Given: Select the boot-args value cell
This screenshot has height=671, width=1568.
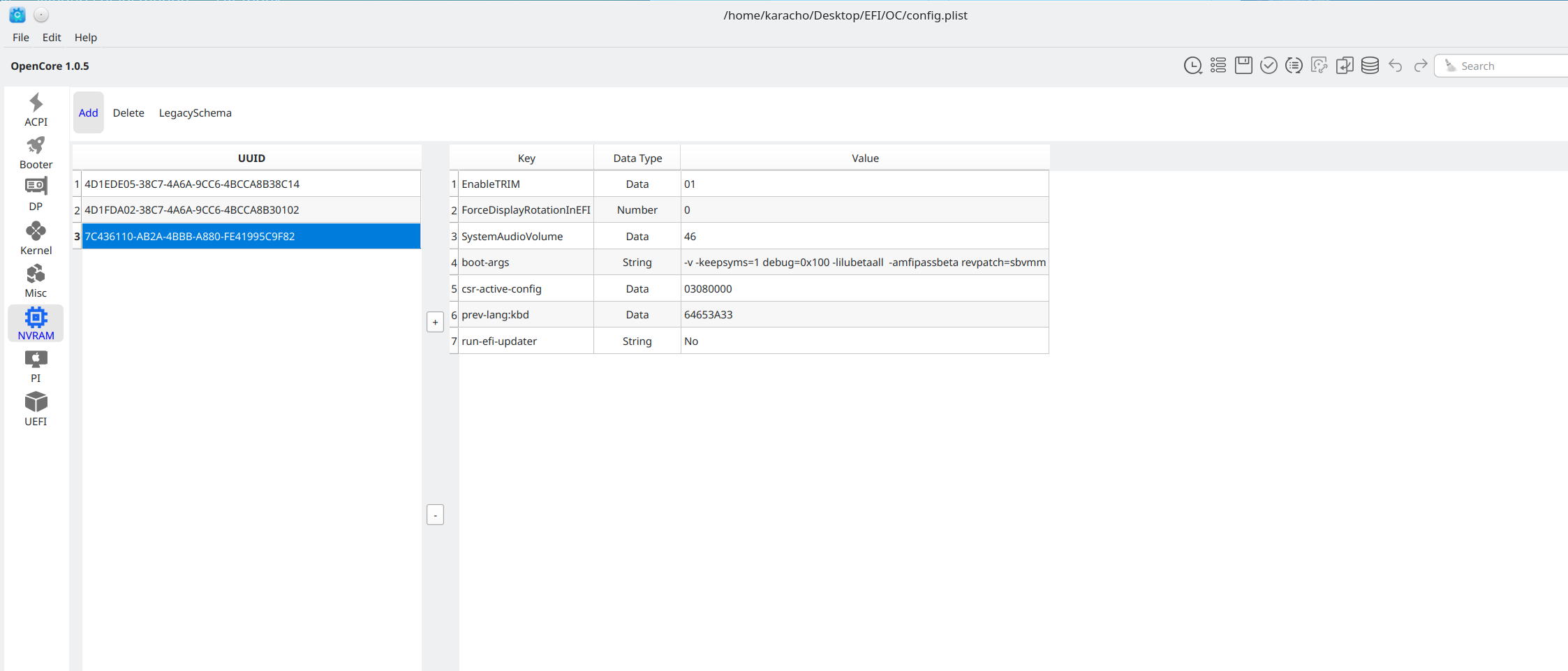Looking at the screenshot, I should click(x=864, y=263).
